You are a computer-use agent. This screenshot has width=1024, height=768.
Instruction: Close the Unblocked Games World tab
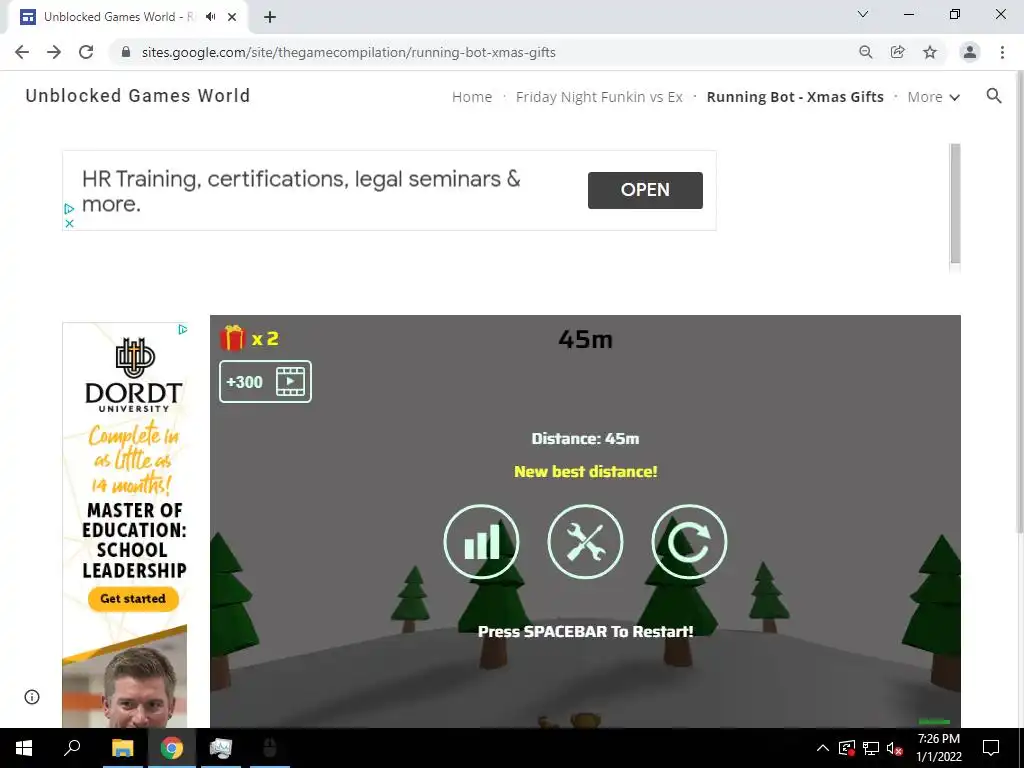coord(232,17)
